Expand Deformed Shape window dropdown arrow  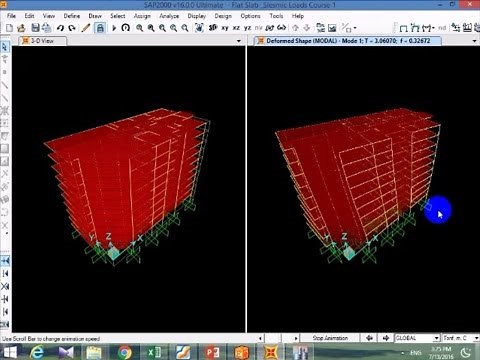pos(474,41)
